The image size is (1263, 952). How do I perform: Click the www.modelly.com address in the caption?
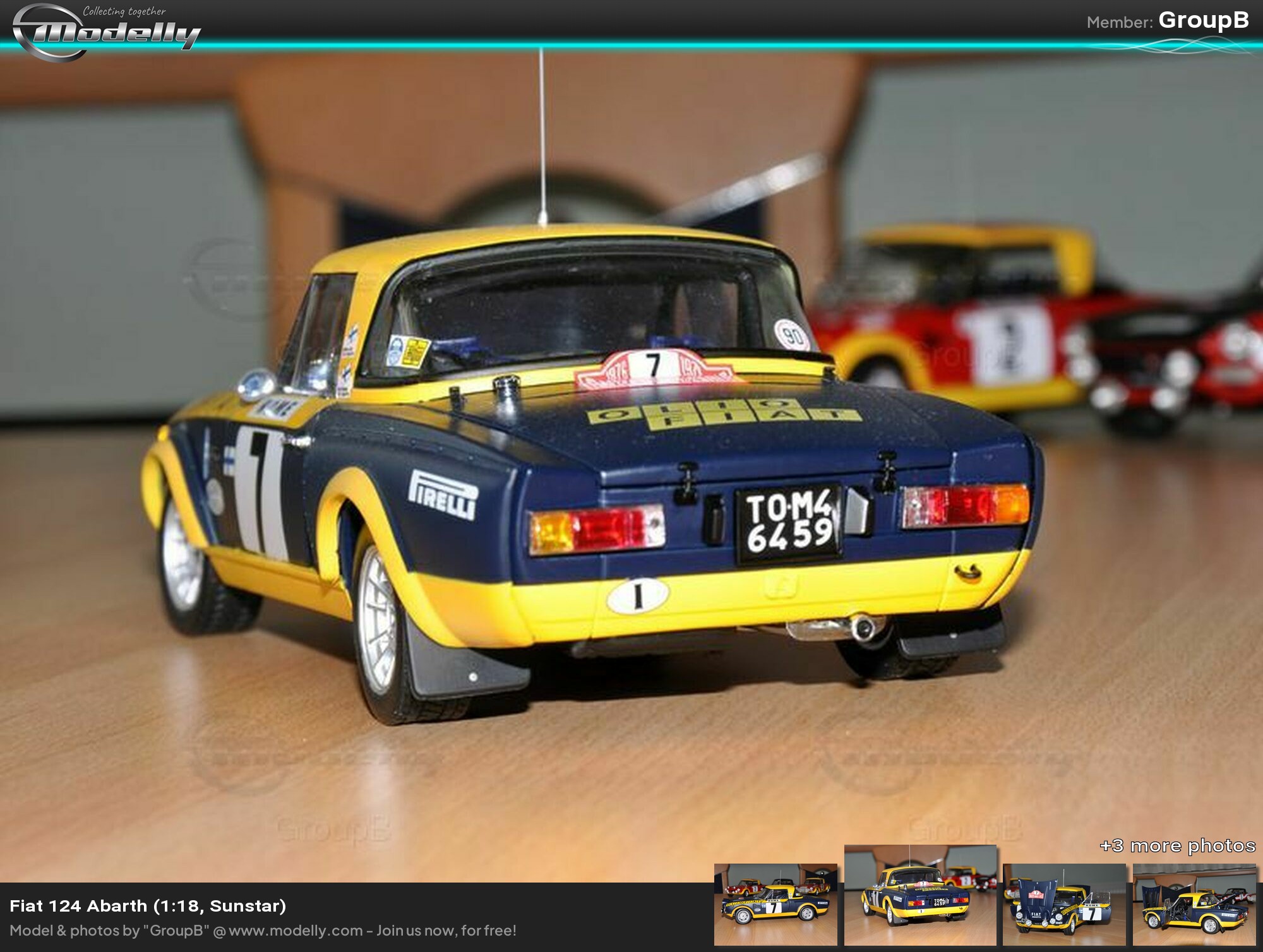point(296,931)
